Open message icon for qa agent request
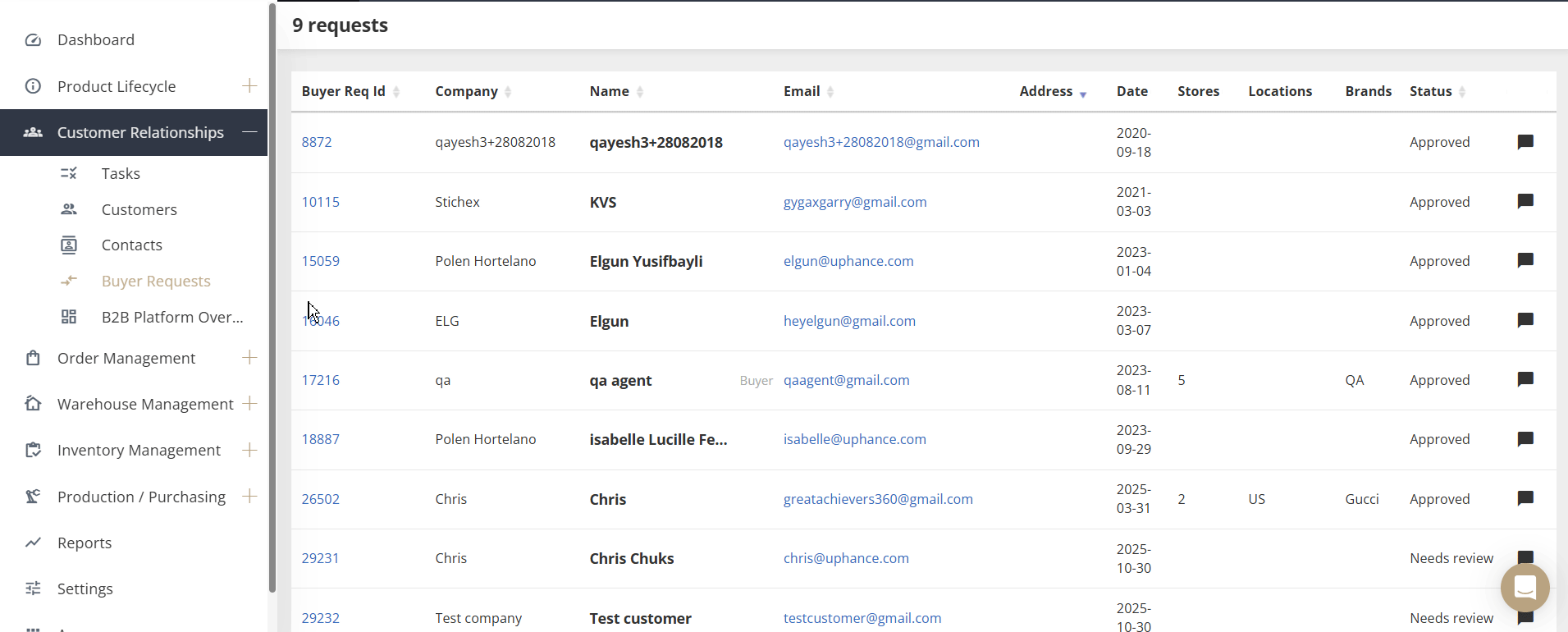Screen dimensions: 1568x632 [1525, 379]
